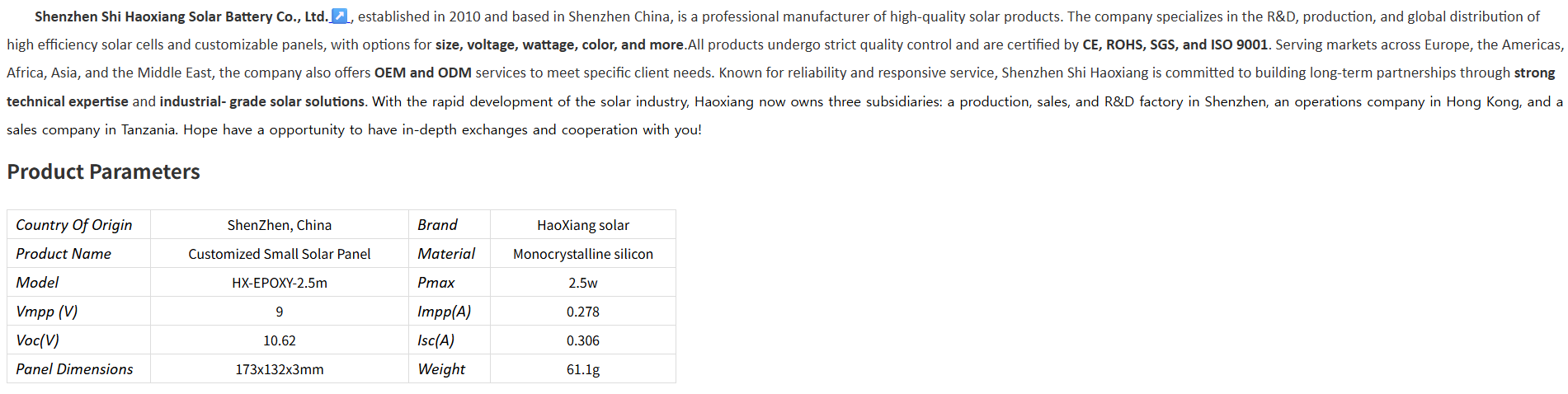
Task: Click the 173x132x3mm dimensions value
Action: pos(279,369)
